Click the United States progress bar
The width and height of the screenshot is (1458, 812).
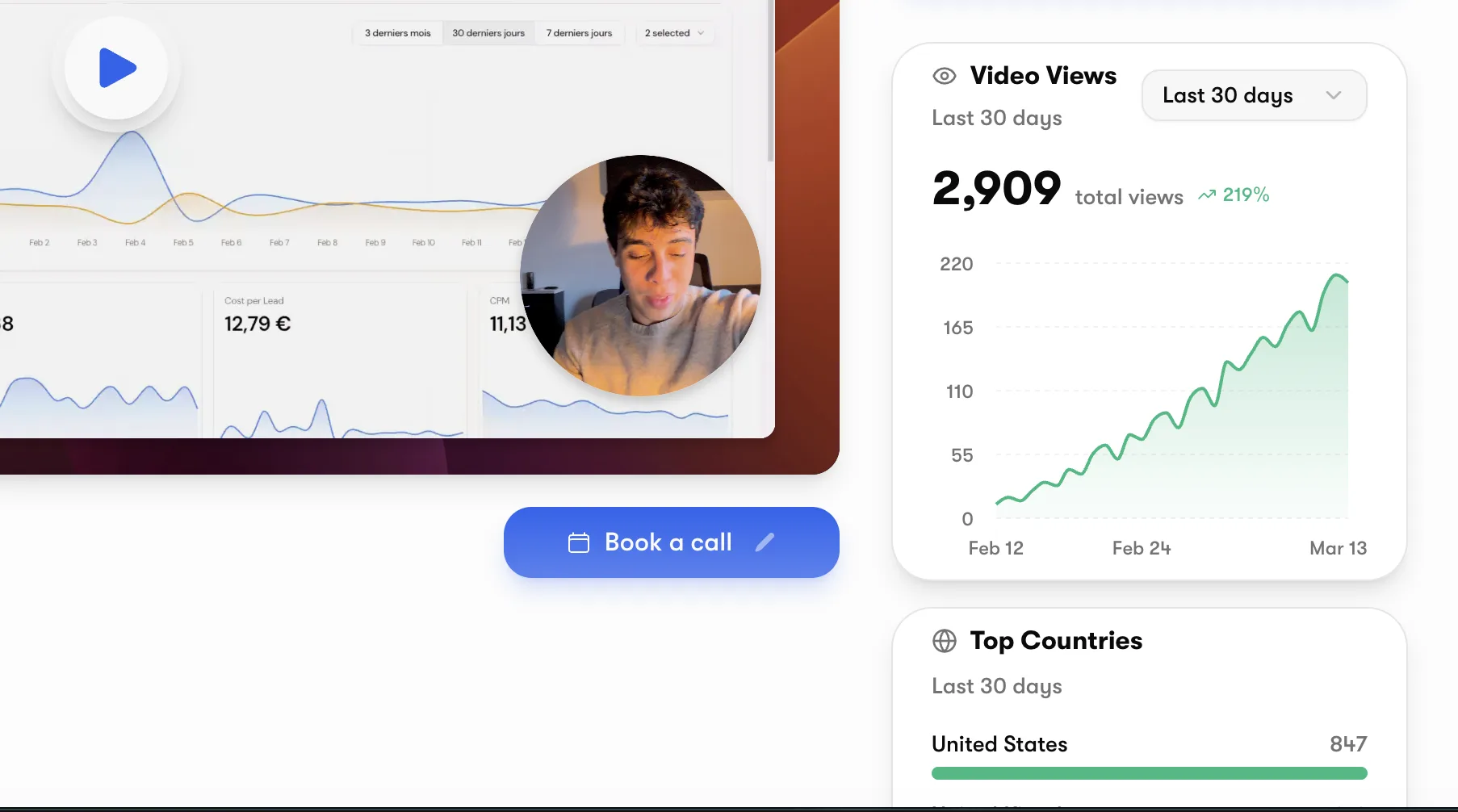[1150, 773]
